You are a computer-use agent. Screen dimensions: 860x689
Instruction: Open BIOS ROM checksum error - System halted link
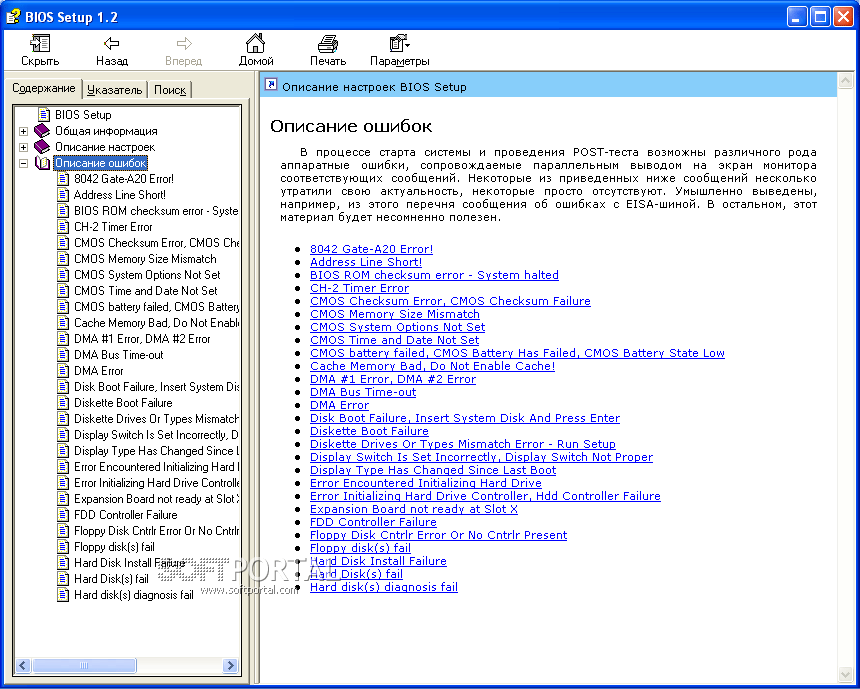click(434, 275)
